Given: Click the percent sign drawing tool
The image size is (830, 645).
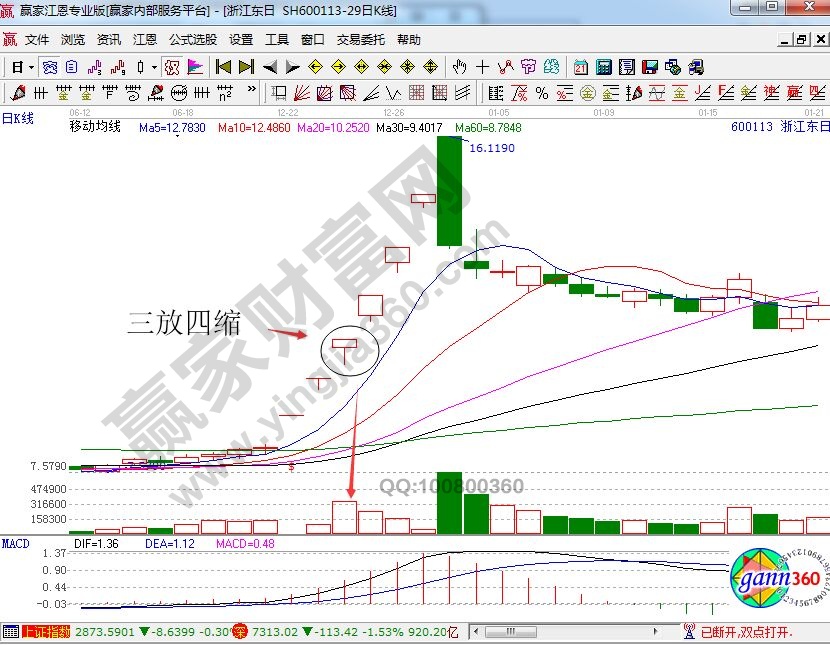Looking at the screenshot, I should pyautogui.click(x=542, y=93).
